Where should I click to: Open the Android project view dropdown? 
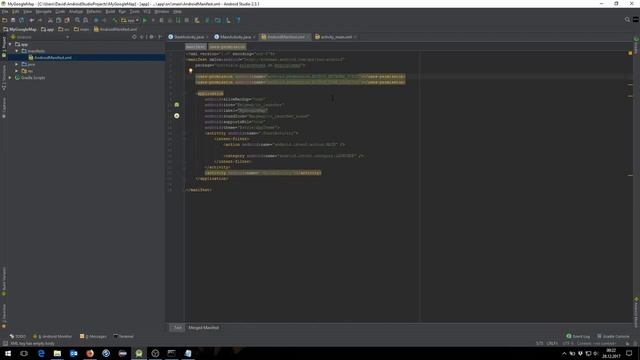coord(40,37)
